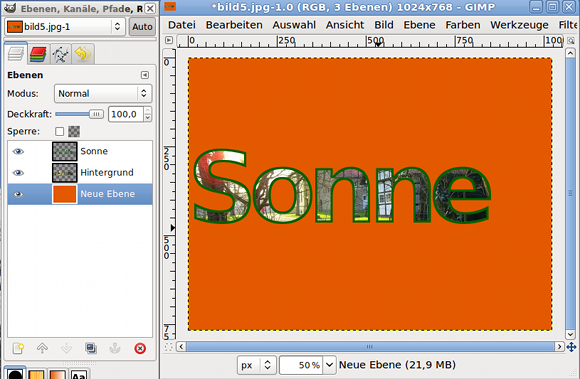Open the Ebene menu

coord(419,25)
